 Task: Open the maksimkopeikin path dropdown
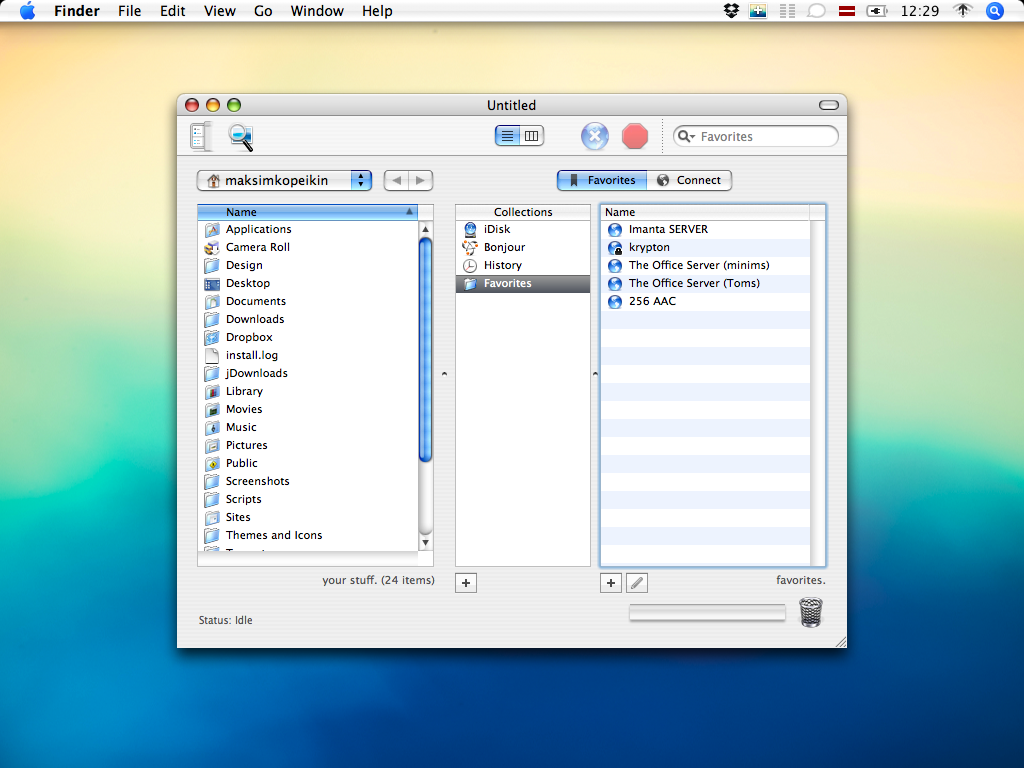tap(284, 180)
